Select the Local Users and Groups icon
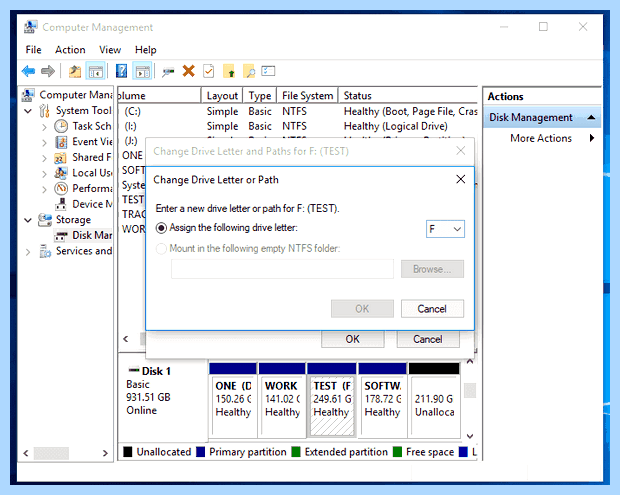The width and height of the screenshot is (620, 495). (x=61, y=173)
